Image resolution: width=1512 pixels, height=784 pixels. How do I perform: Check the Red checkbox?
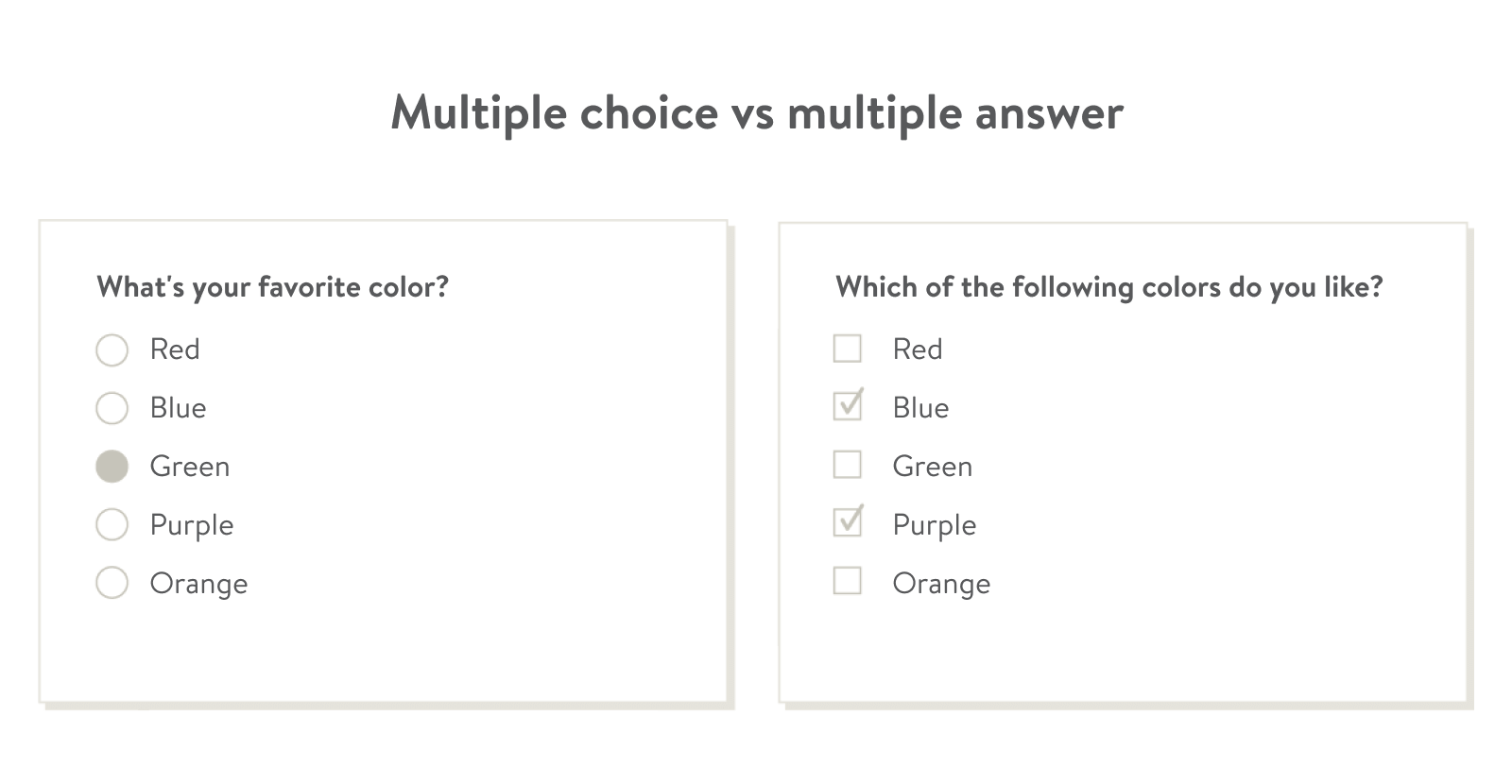click(x=848, y=349)
